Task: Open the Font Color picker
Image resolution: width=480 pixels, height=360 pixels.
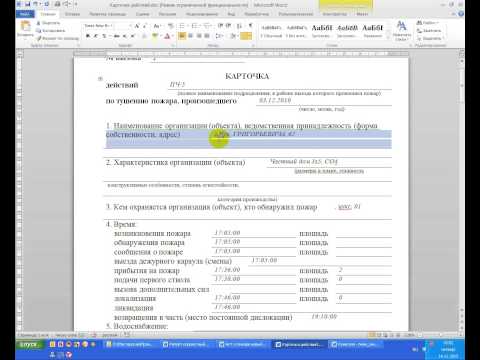Action: point(168,36)
